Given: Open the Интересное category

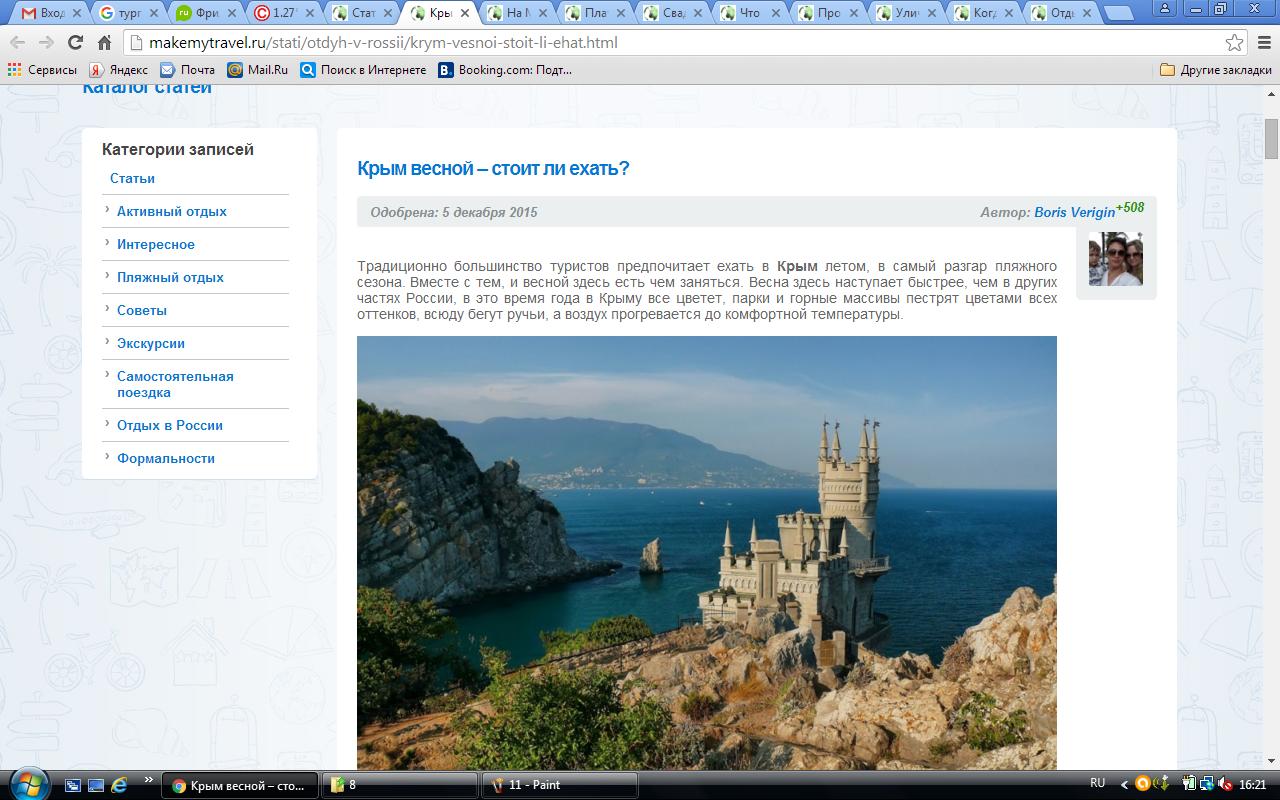Looking at the screenshot, I should coord(156,244).
